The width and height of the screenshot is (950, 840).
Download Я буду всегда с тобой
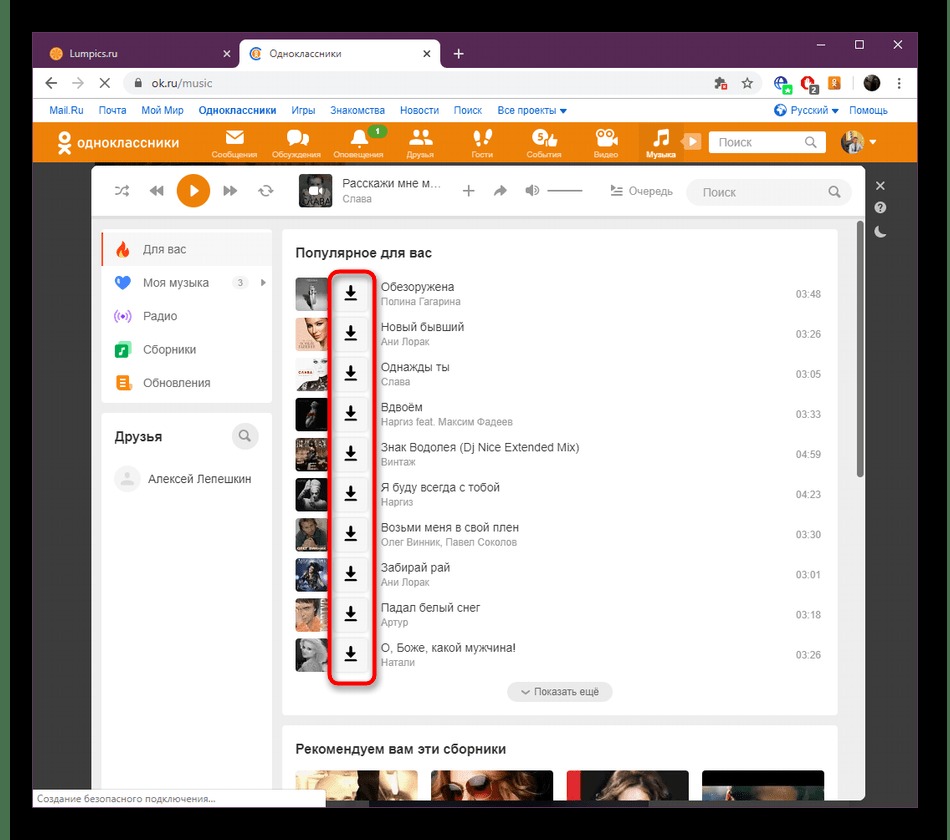[350, 494]
